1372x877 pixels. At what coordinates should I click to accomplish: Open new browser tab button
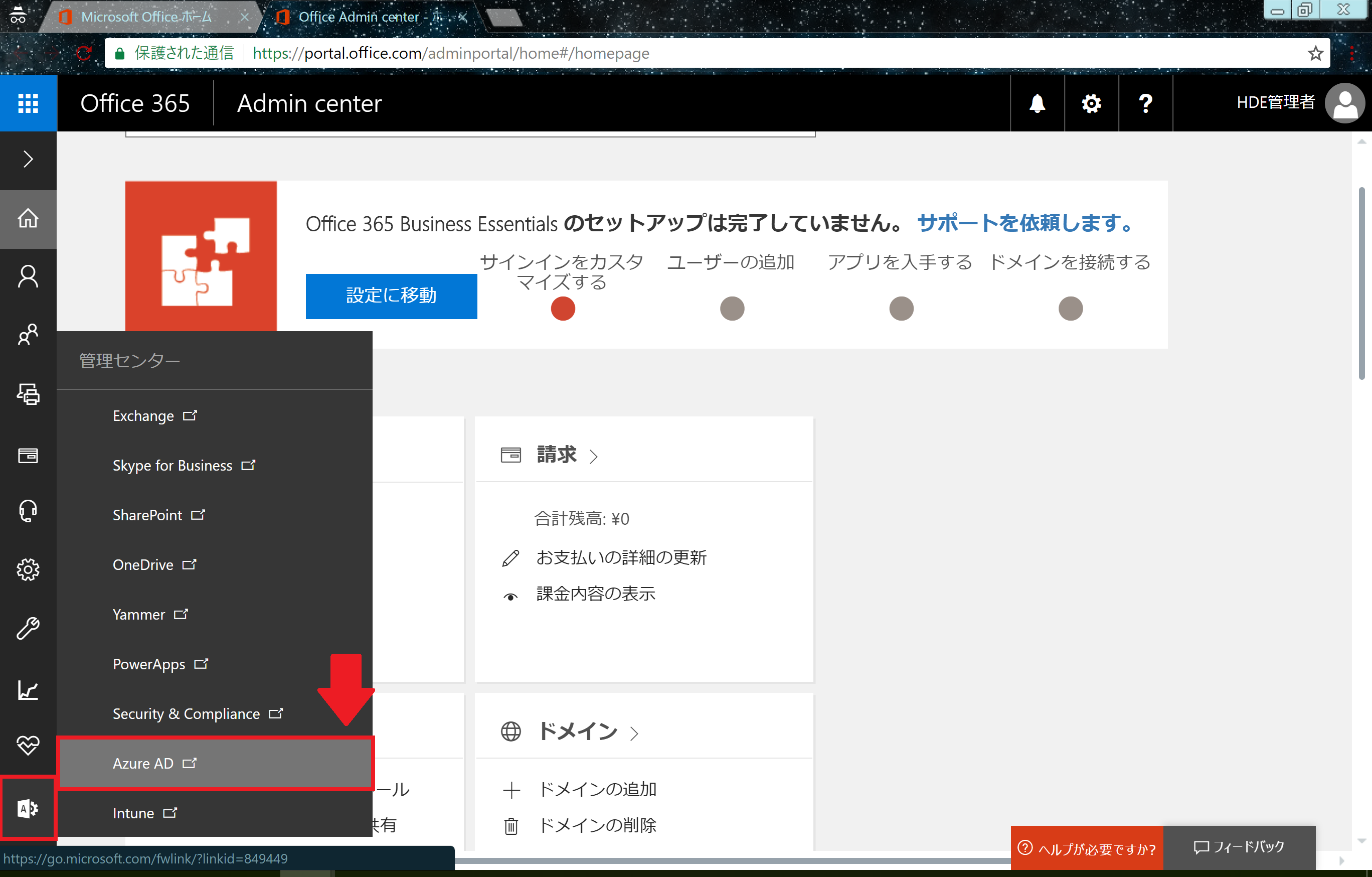(x=504, y=17)
